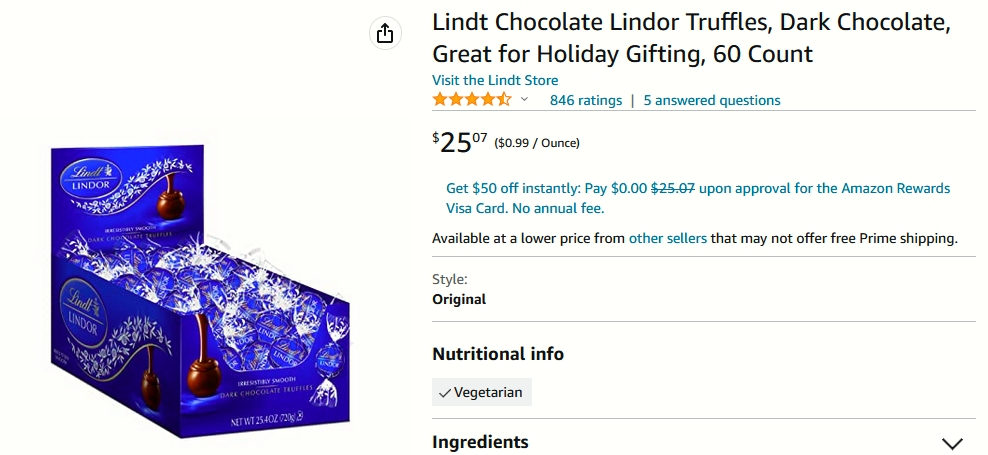The height and width of the screenshot is (455, 988).
Task: Click the product title text
Action: (x=691, y=38)
